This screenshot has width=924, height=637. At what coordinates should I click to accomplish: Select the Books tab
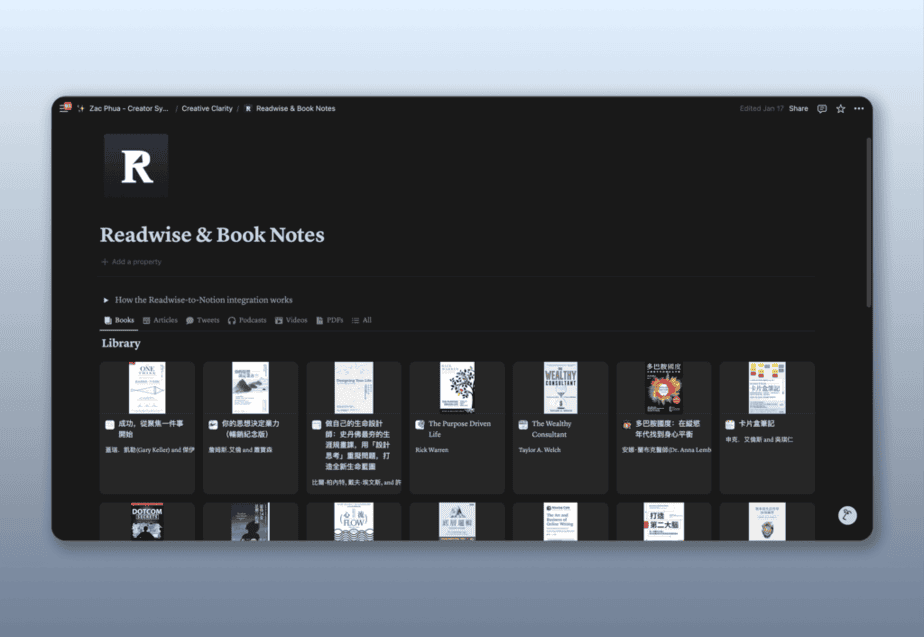(119, 320)
